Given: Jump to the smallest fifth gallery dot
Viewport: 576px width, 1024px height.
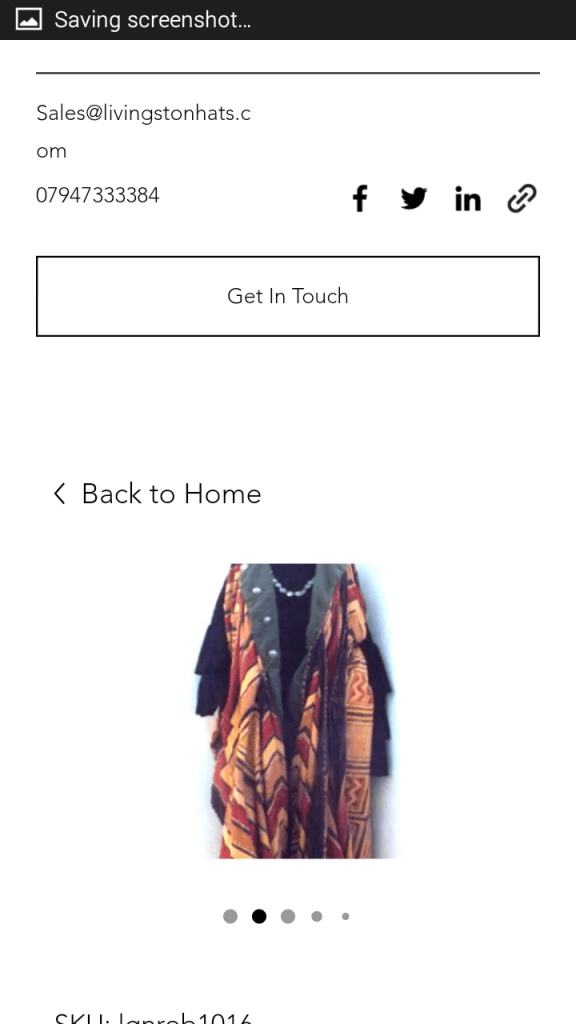Looking at the screenshot, I should tap(345, 916).
